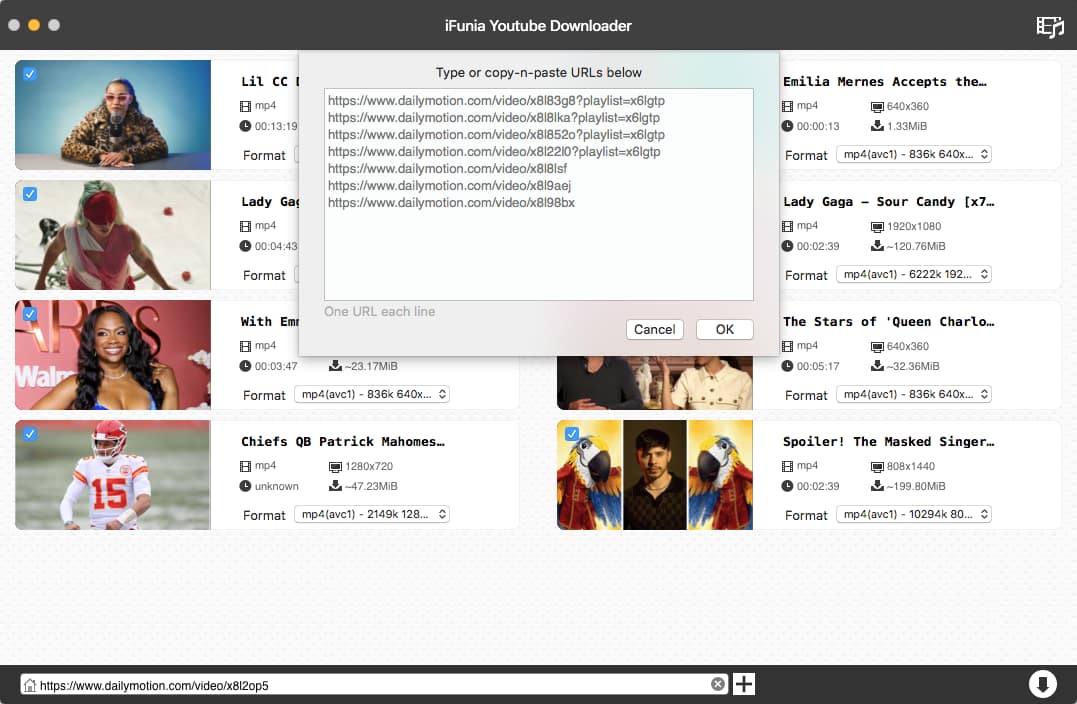
Task: Click inside the multi-URL text area
Action: coord(538,250)
